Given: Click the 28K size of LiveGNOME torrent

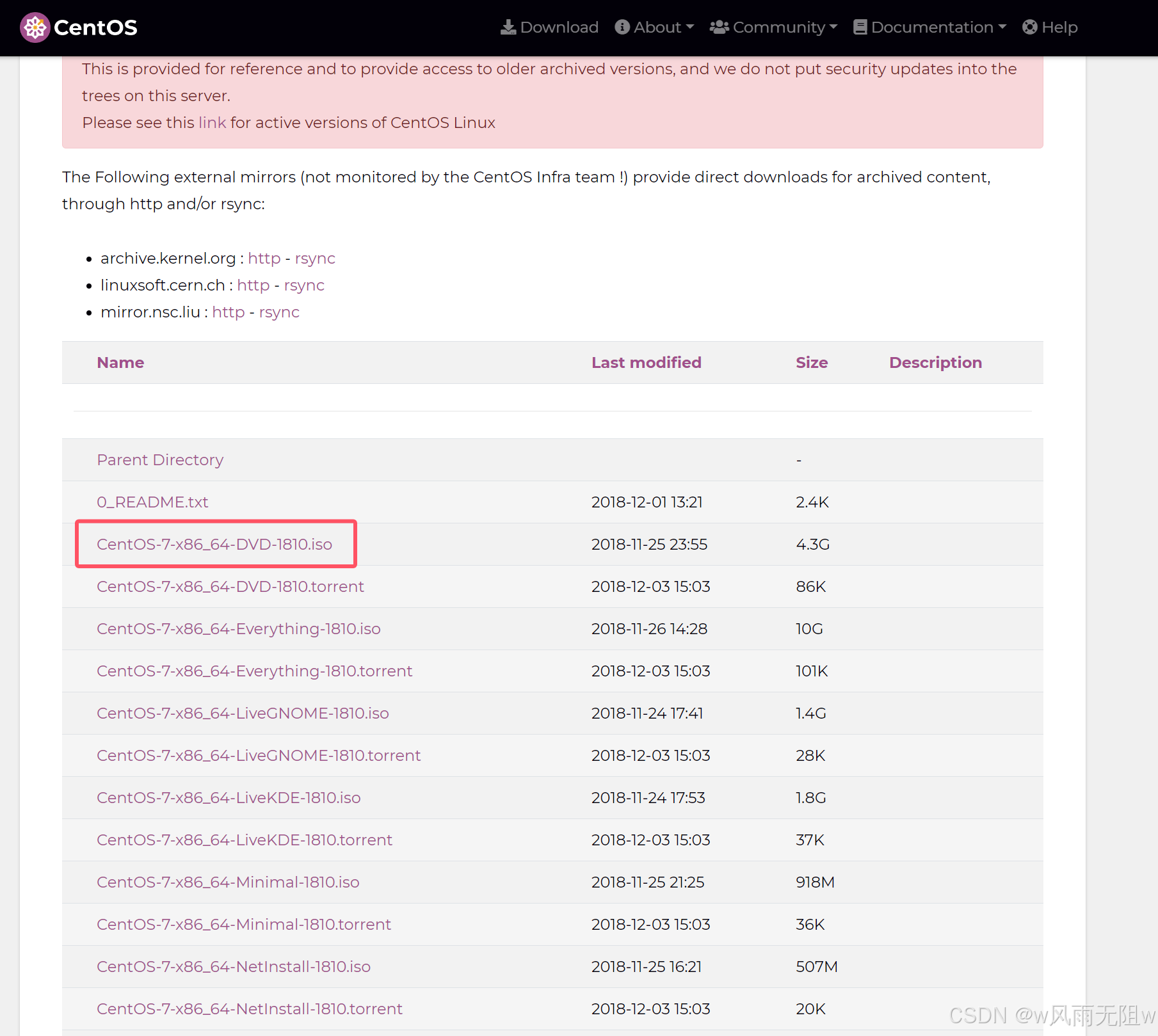Looking at the screenshot, I should tap(810, 755).
